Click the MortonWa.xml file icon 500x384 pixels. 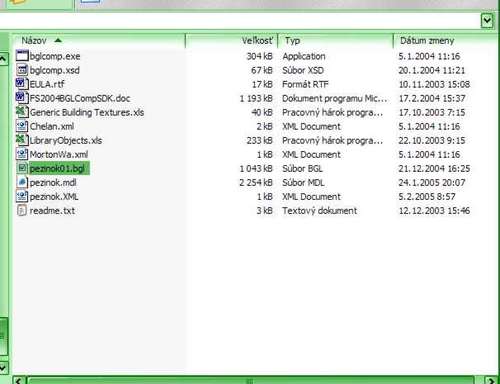pyautogui.click(x=22, y=154)
